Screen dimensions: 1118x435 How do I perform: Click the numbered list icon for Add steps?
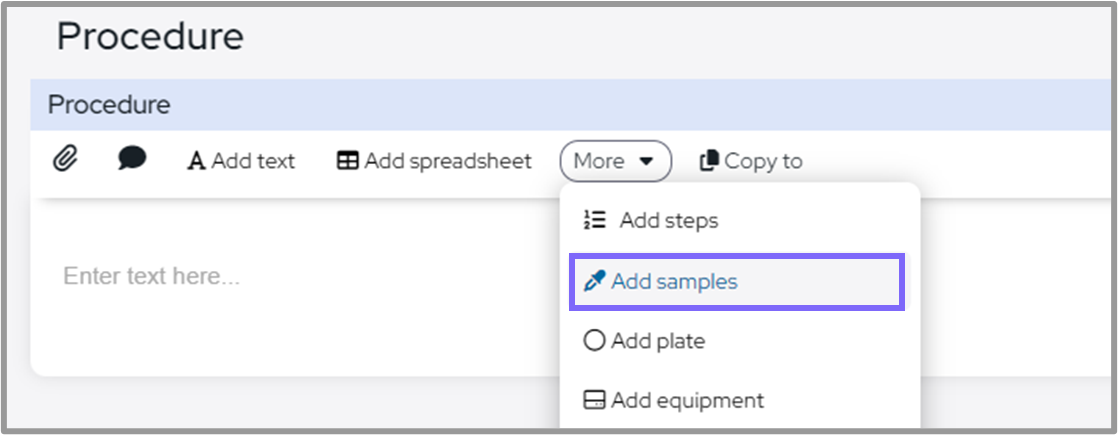[x=595, y=221]
